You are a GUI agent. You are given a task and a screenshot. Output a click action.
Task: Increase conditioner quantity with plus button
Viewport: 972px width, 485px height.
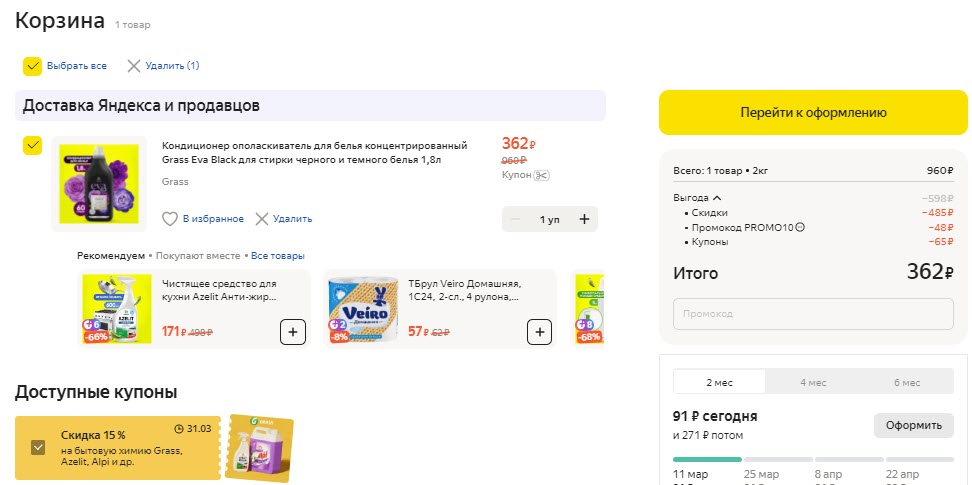[x=584, y=219]
